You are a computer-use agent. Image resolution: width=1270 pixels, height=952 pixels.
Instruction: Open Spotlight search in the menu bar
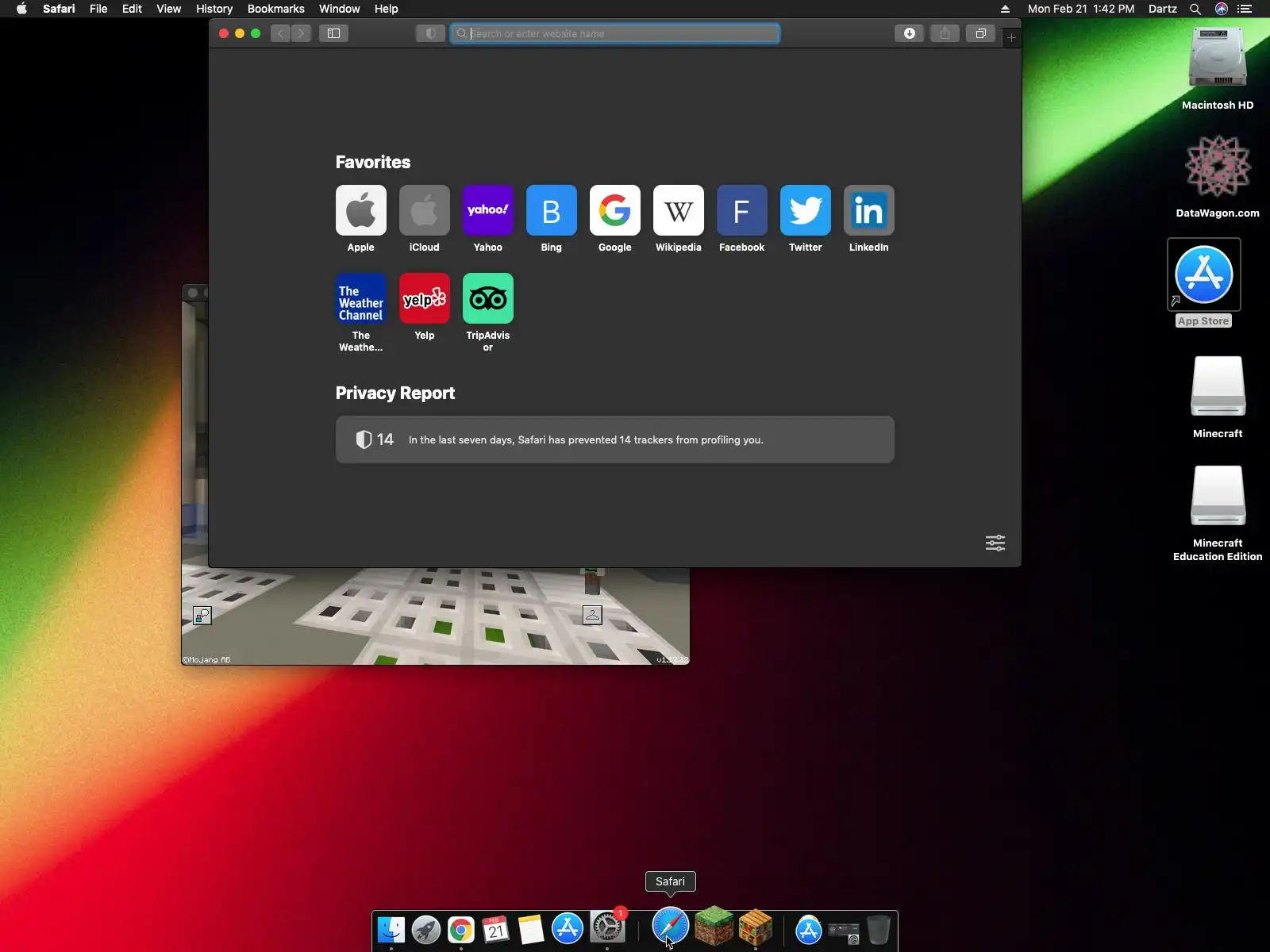point(1195,9)
